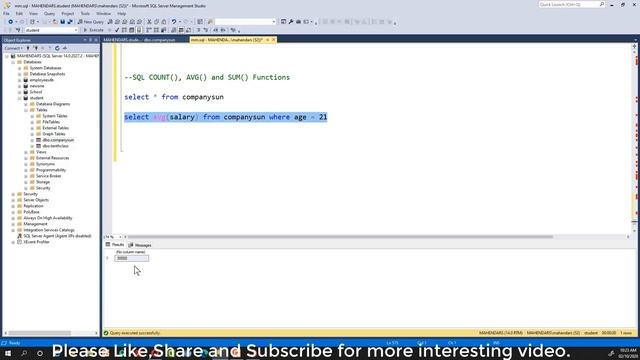
Task: Click the Decrease Indent icon
Action: 215,30
